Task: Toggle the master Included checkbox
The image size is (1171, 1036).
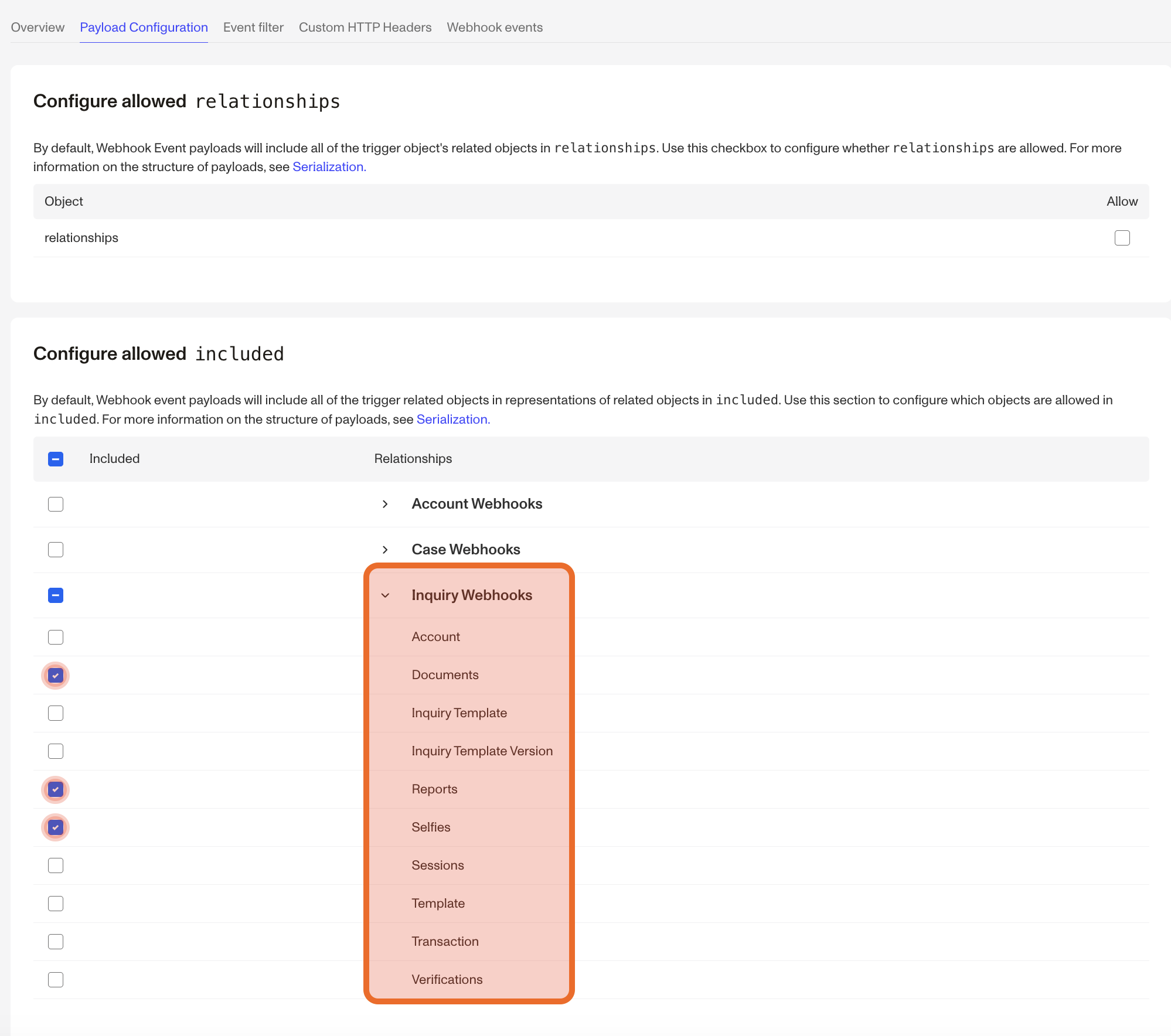Action: coord(55,459)
